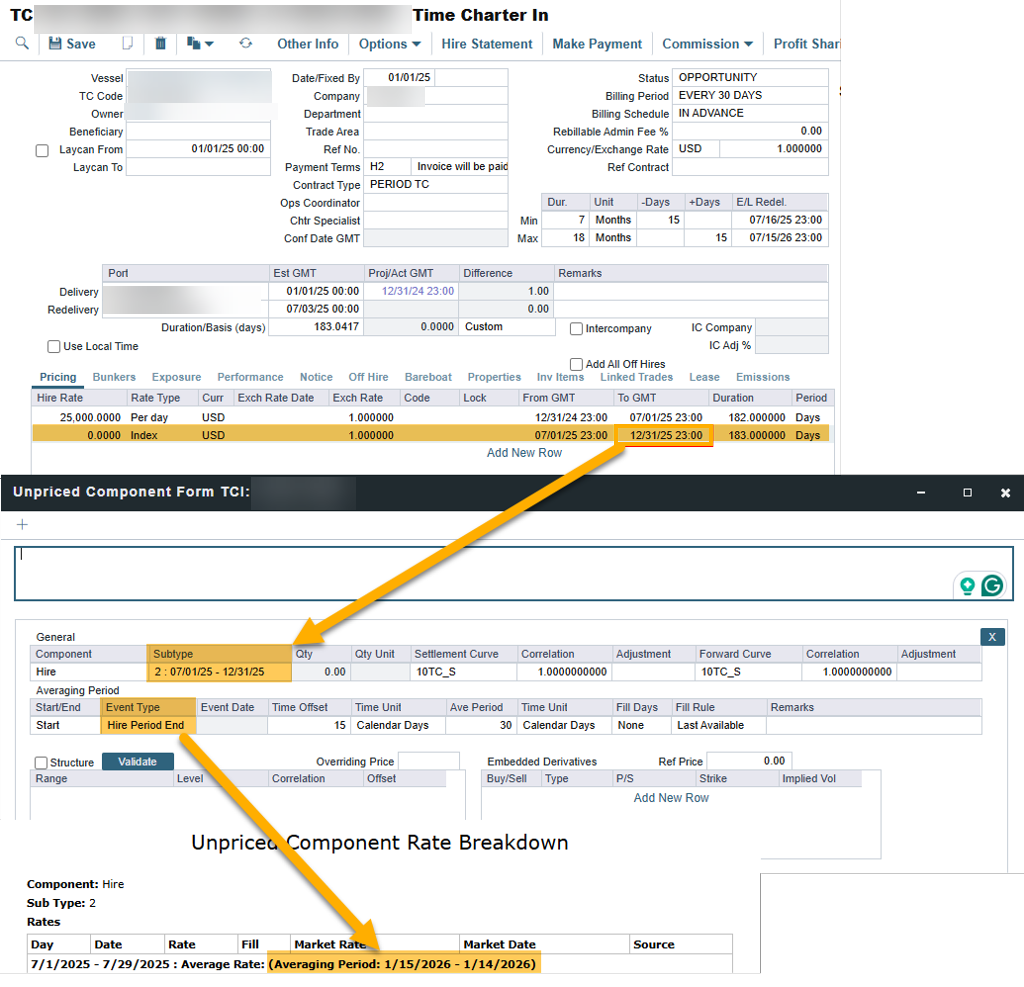
Task: Enable the Use Local Time checkbox
Action: tap(54, 347)
